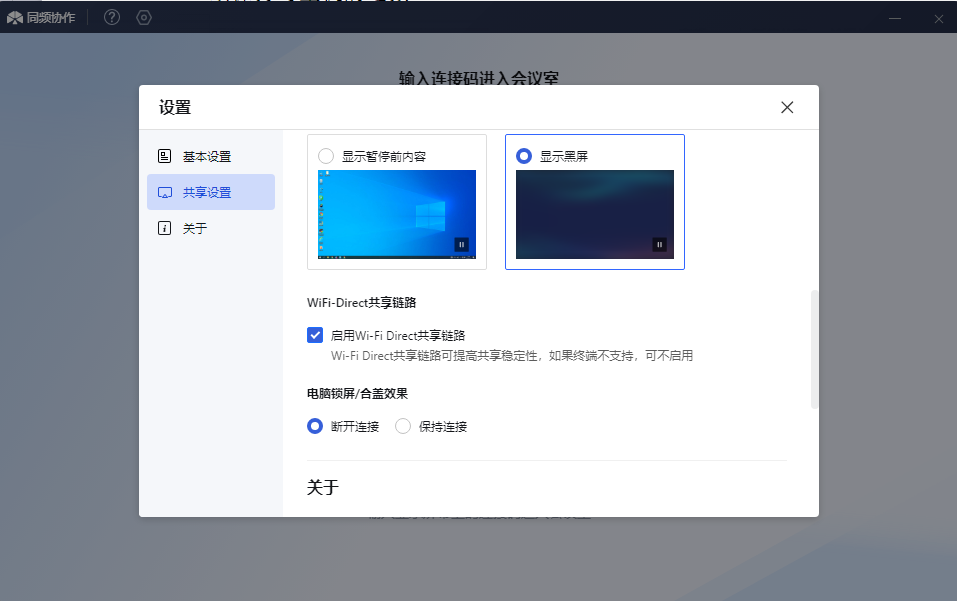Click the Windows desktop preview thumbnail

click(x=396, y=214)
